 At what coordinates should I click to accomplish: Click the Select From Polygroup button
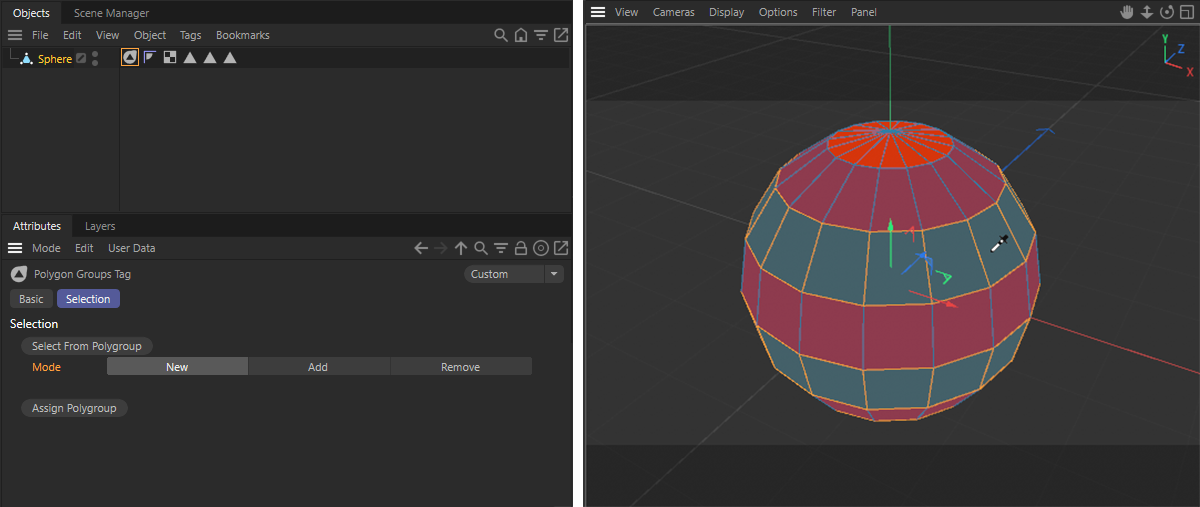click(x=87, y=346)
